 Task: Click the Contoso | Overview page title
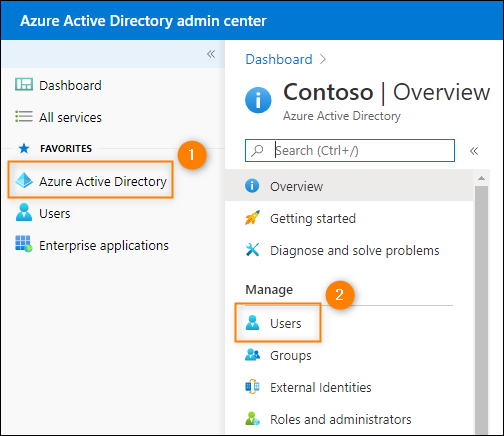coord(387,92)
